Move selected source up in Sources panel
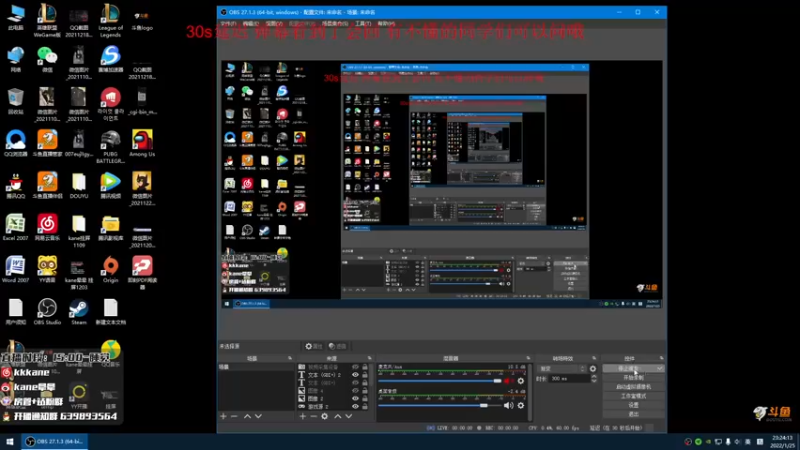The image size is (800, 450). coord(337,416)
